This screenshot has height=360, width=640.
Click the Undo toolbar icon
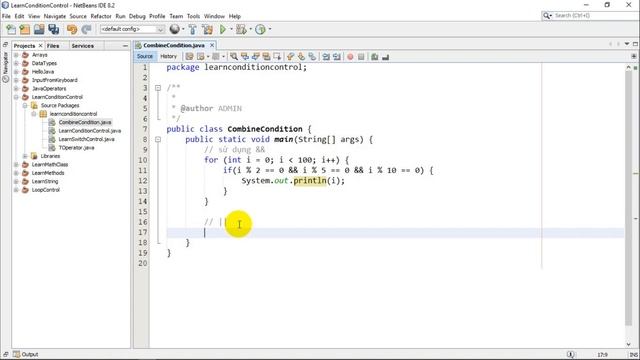point(72,29)
